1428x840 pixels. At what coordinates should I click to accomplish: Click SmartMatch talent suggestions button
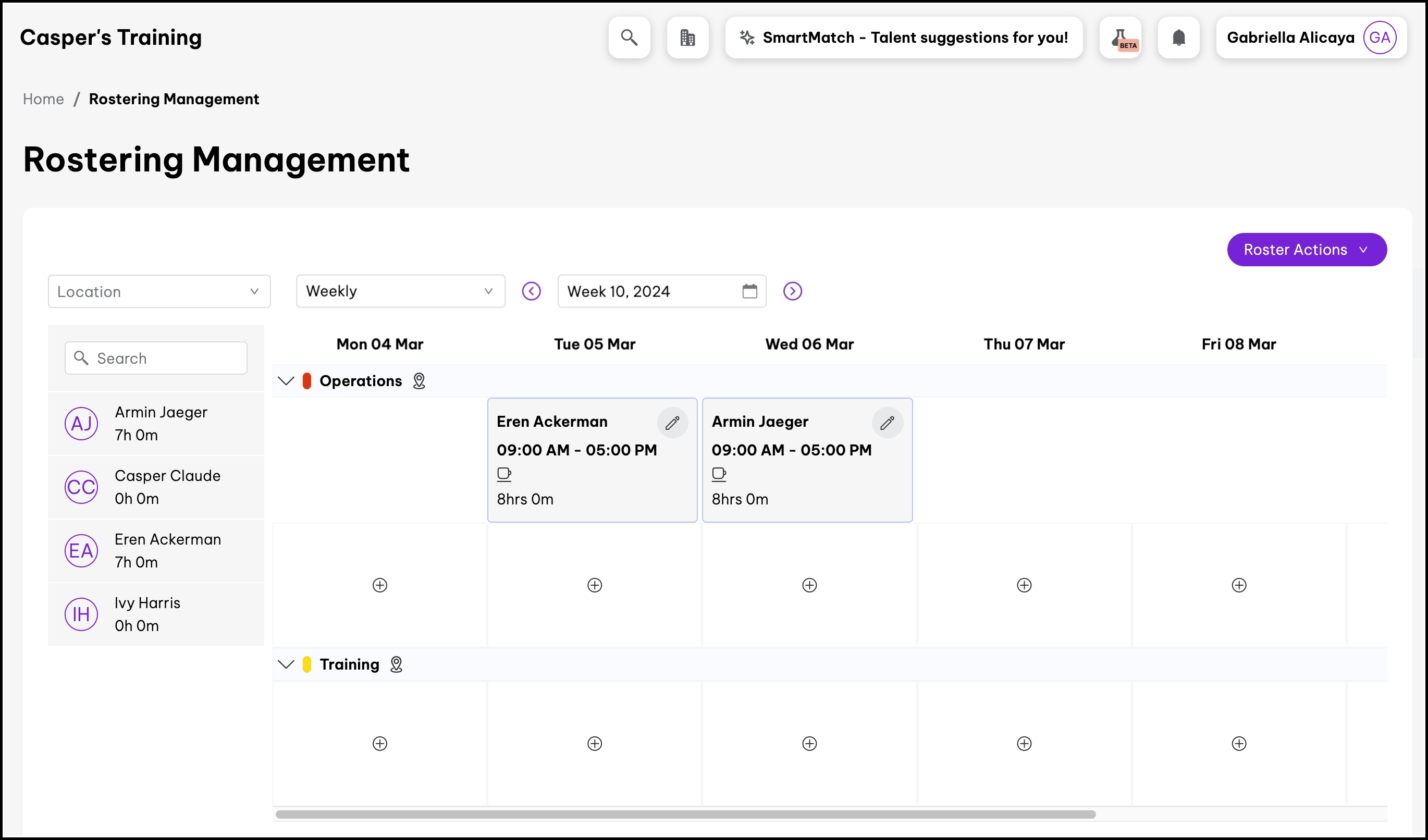[x=904, y=38]
